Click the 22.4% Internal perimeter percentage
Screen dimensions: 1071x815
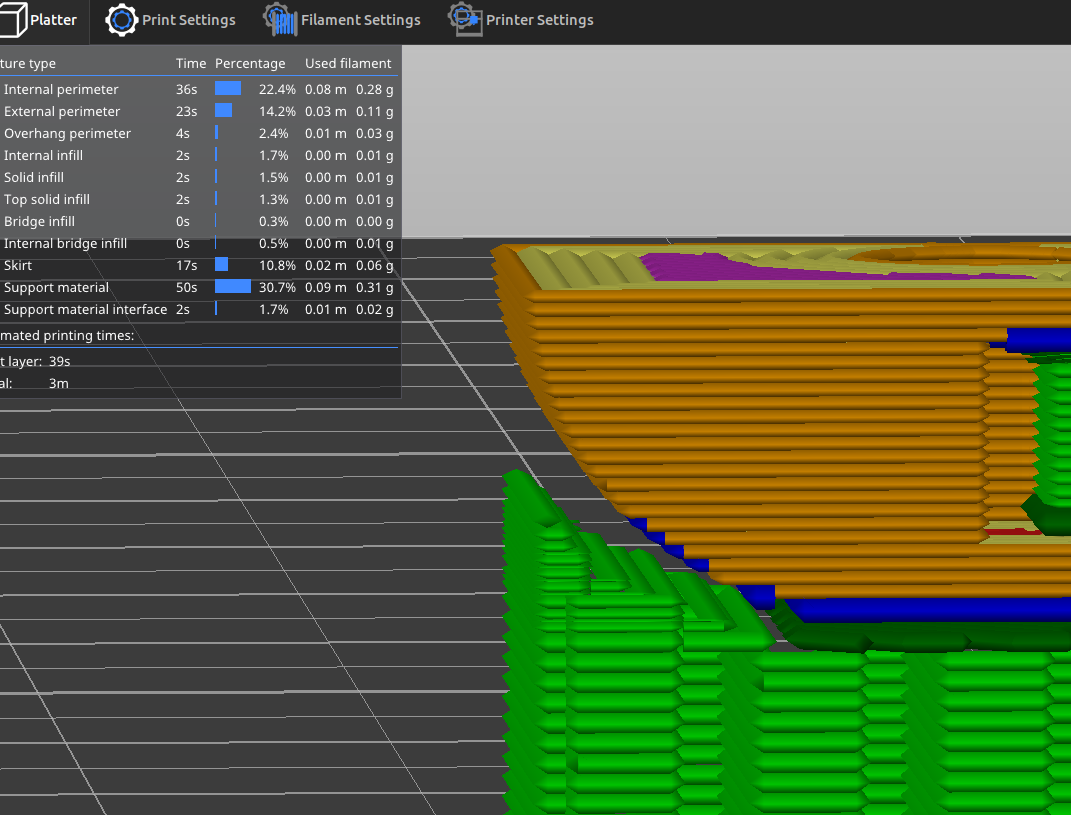click(x=277, y=89)
